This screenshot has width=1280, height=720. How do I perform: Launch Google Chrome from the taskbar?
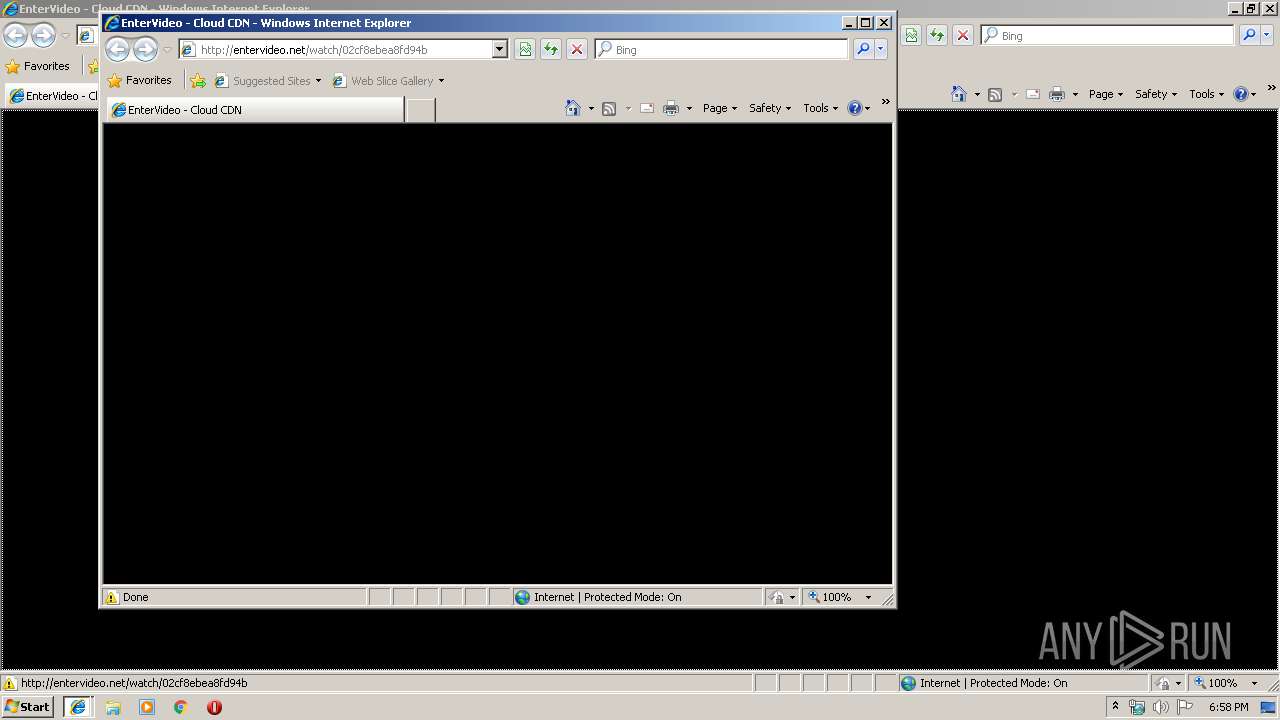(181, 707)
